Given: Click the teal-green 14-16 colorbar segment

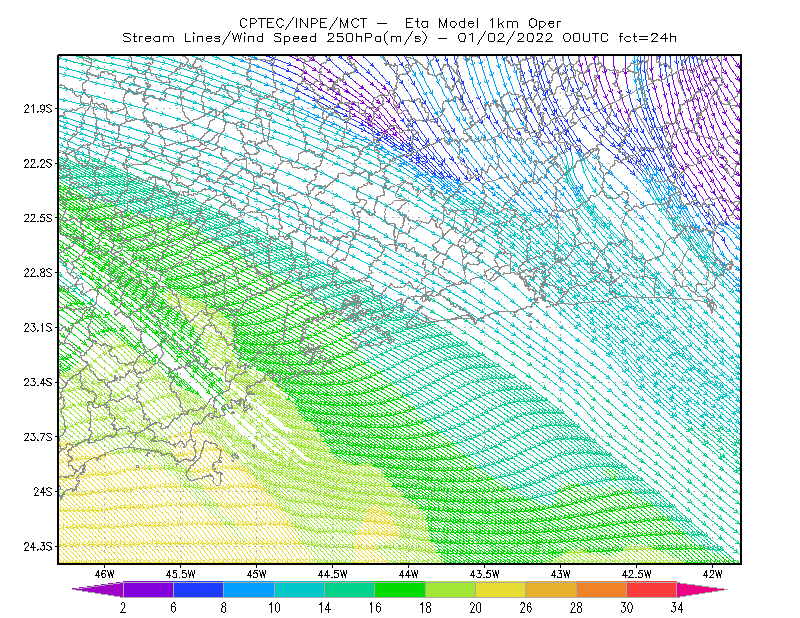Looking at the screenshot, I should click(x=349, y=589).
